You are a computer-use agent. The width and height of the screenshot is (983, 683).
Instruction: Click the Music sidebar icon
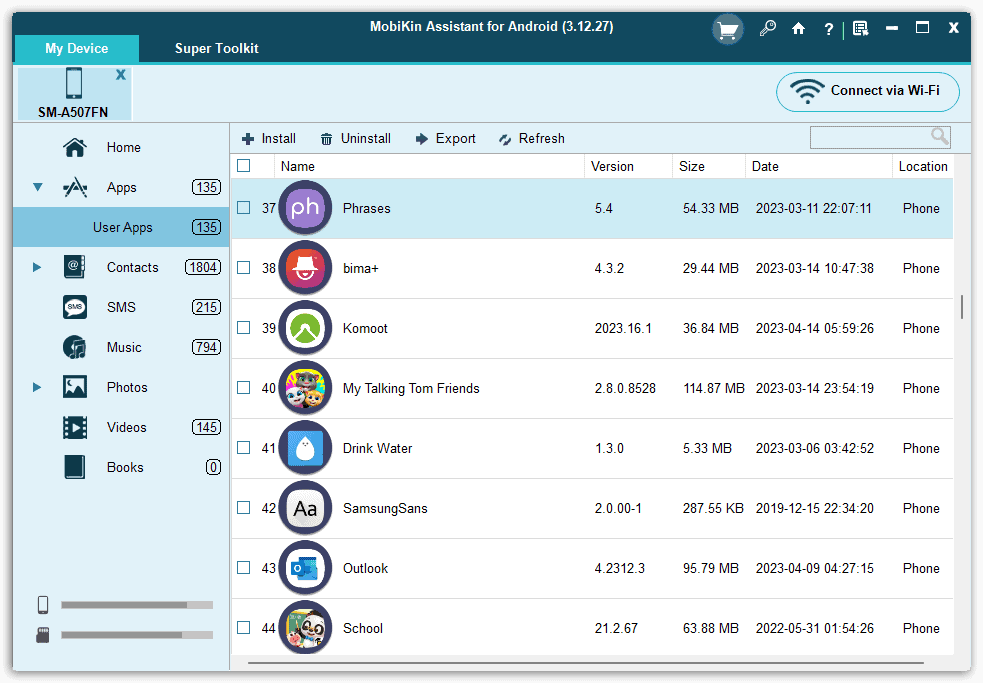(x=75, y=347)
